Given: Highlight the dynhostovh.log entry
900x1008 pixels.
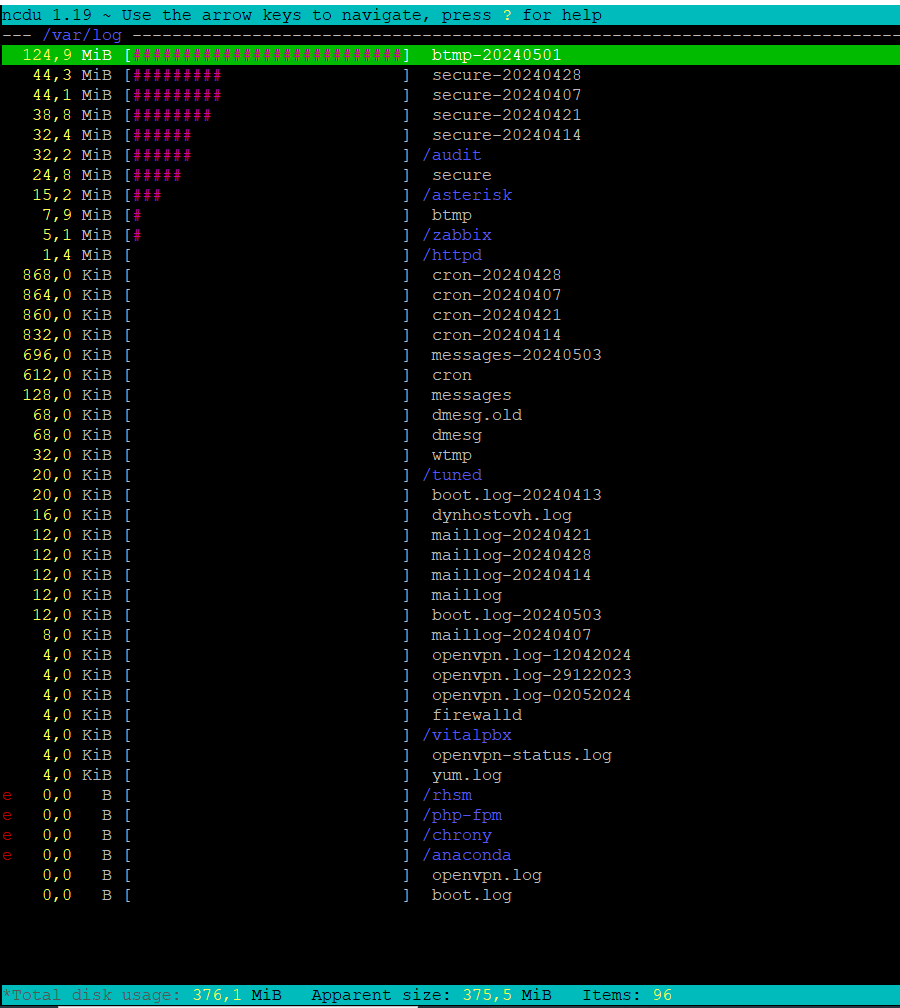Looking at the screenshot, I should pos(501,515).
